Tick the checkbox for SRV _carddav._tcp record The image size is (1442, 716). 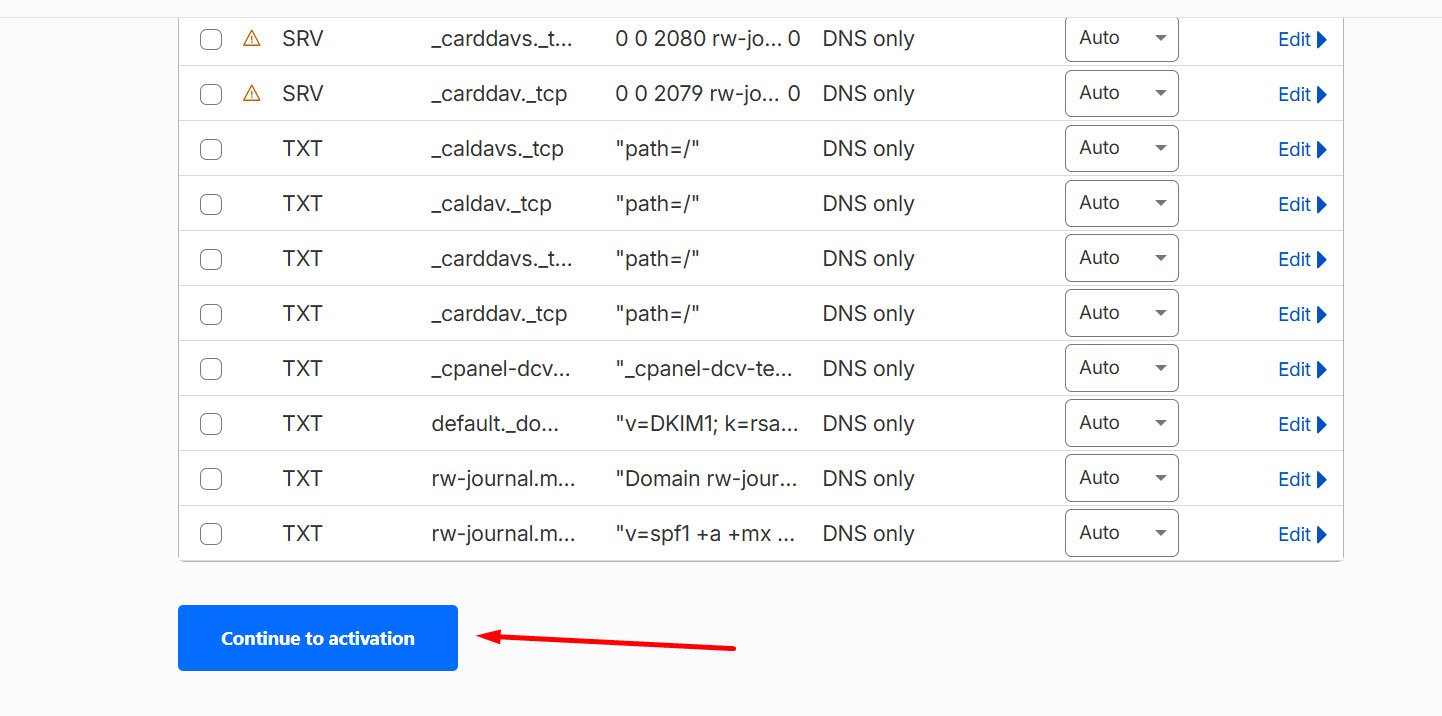click(211, 94)
